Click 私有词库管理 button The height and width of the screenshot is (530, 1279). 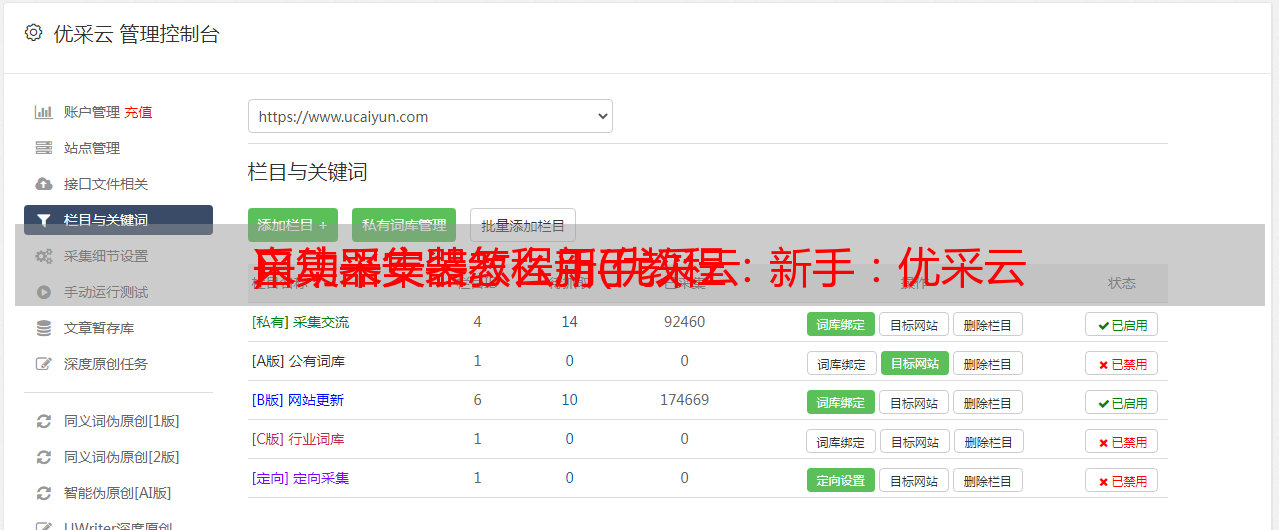404,225
